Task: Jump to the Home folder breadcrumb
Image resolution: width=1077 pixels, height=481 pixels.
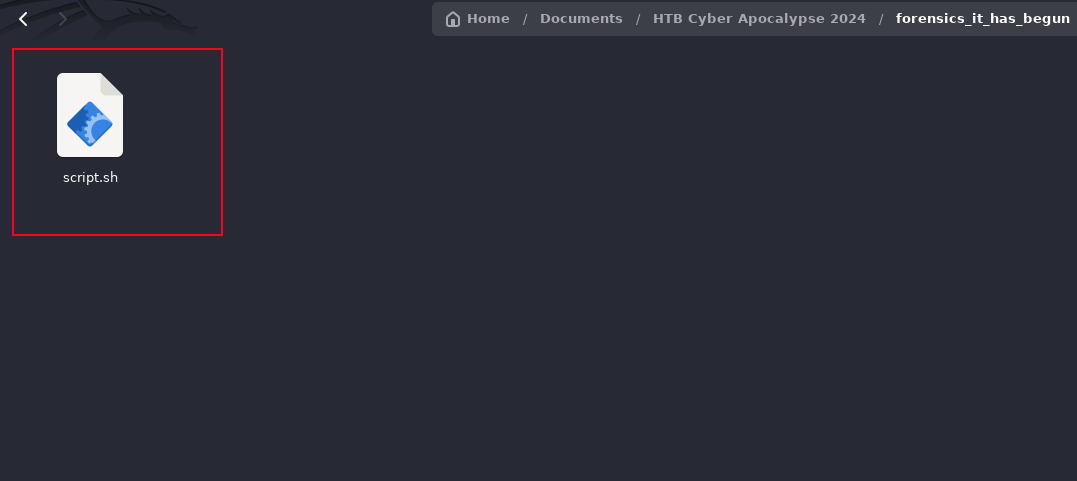Action: click(487, 19)
